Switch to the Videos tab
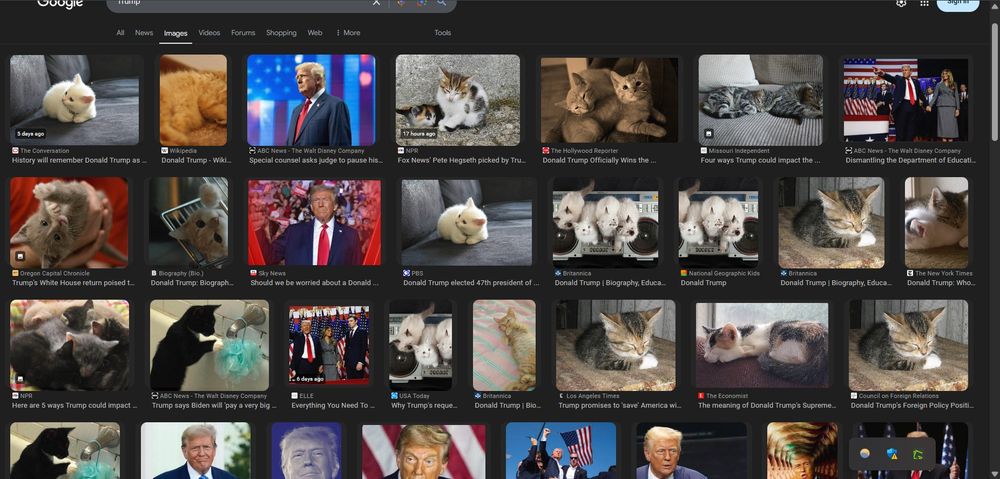Screen dimensions: 1000x479 pyautogui.click(x=209, y=33)
